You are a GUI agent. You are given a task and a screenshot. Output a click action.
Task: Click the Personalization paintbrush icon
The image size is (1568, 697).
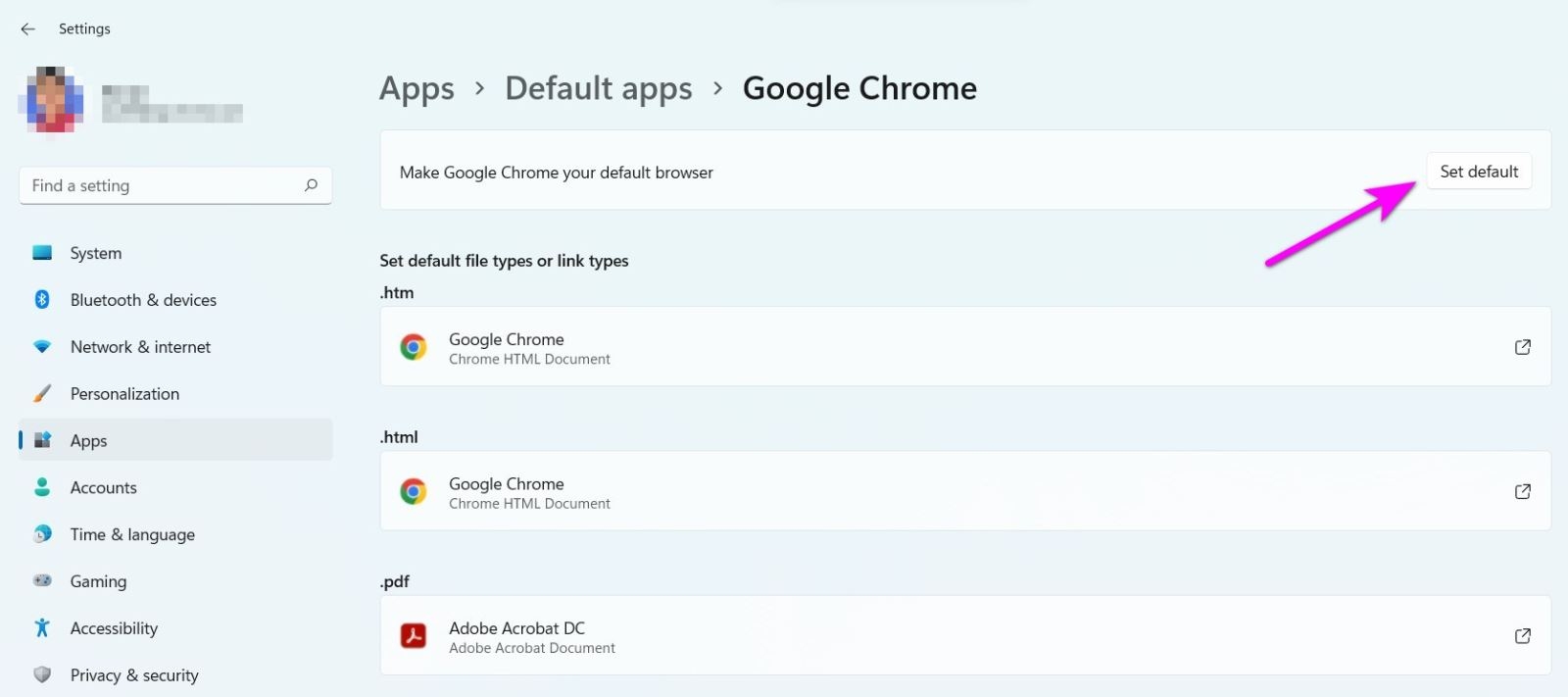42,394
